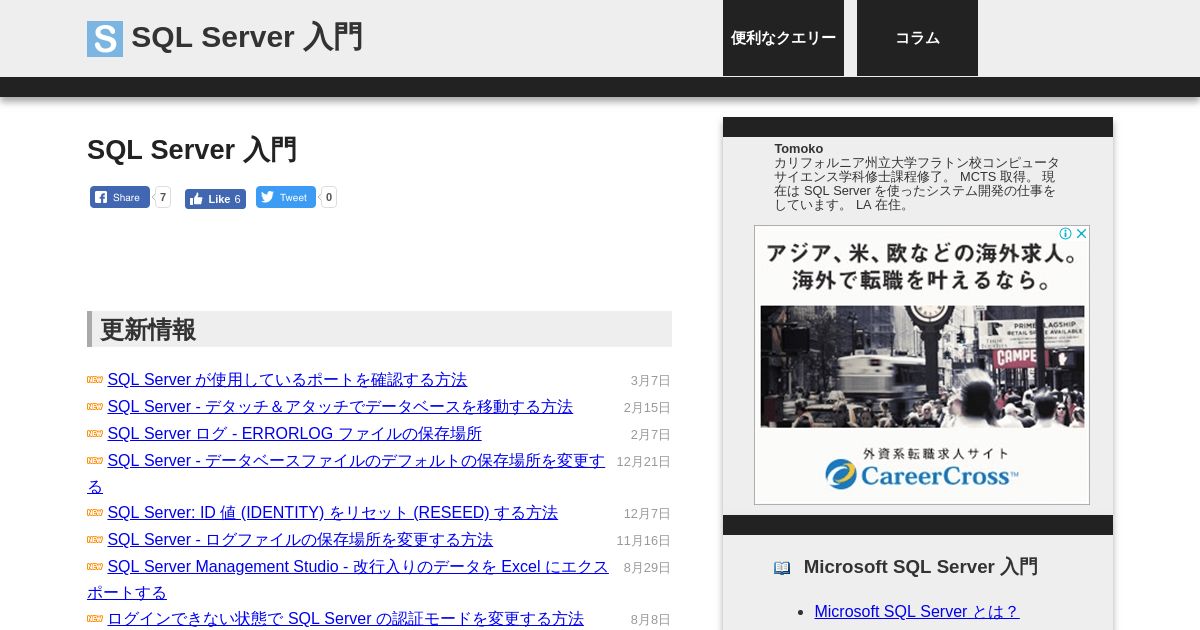The height and width of the screenshot is (630, 1200).
Task: Click NEW icon beside authentication mode article
Action: click(x=95, y=619)
